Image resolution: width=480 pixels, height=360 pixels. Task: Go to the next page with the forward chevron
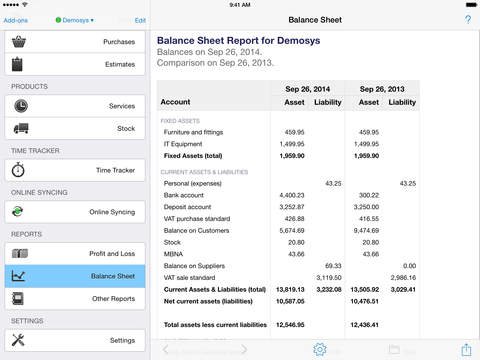244,349
